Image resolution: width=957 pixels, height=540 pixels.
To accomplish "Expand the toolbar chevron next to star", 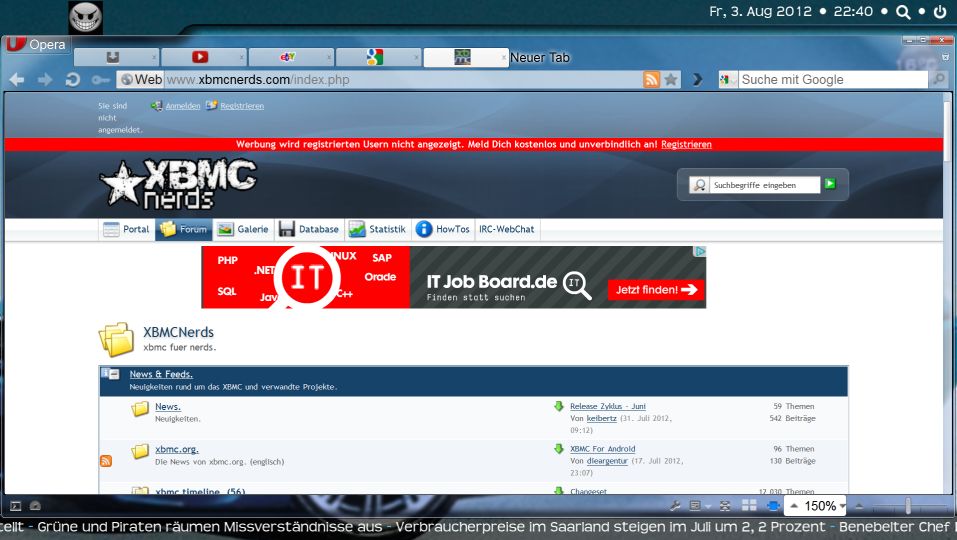I will [698, 79].
